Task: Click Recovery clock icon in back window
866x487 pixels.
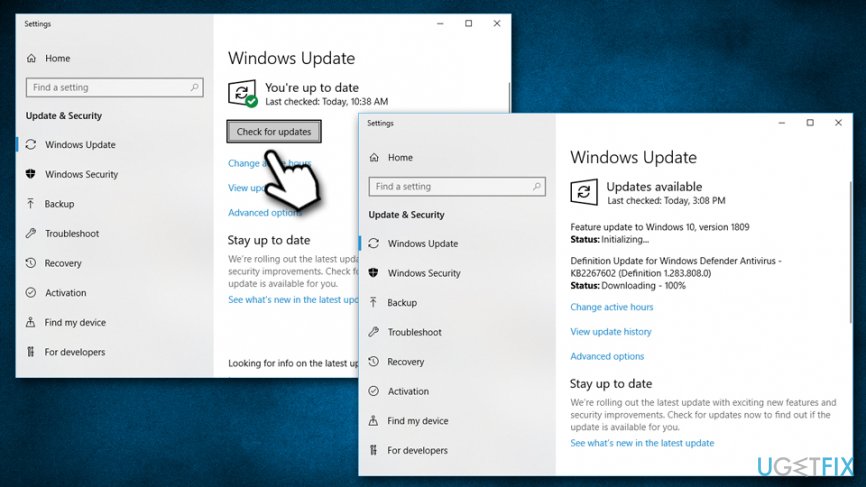Action: click(x=31, y=263)
